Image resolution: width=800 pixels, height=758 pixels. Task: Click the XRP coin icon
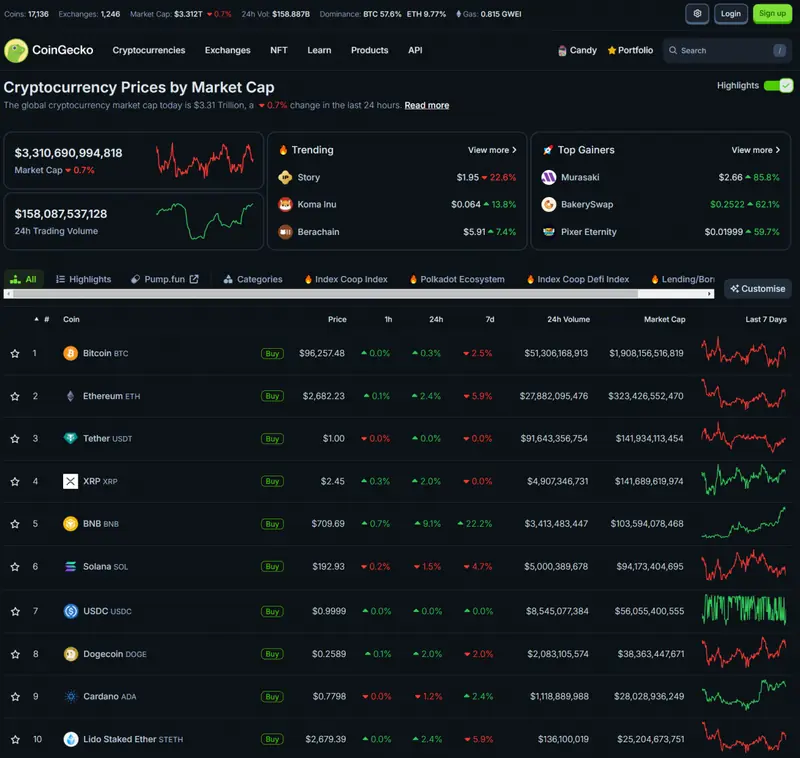70,481
